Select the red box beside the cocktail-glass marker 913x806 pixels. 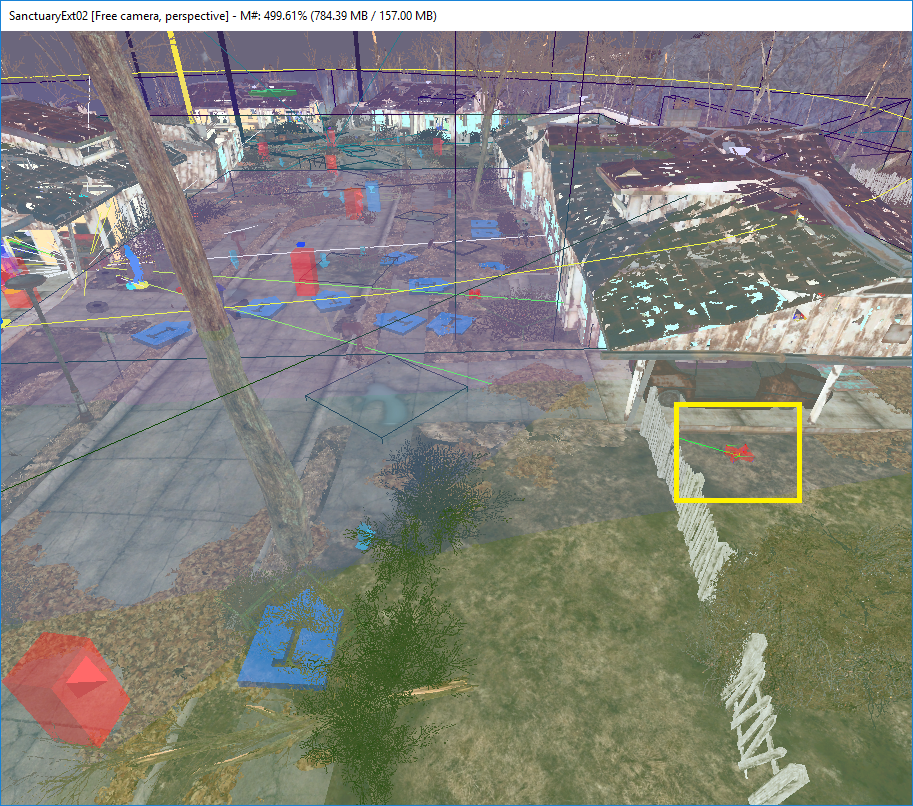coord(353,203)
